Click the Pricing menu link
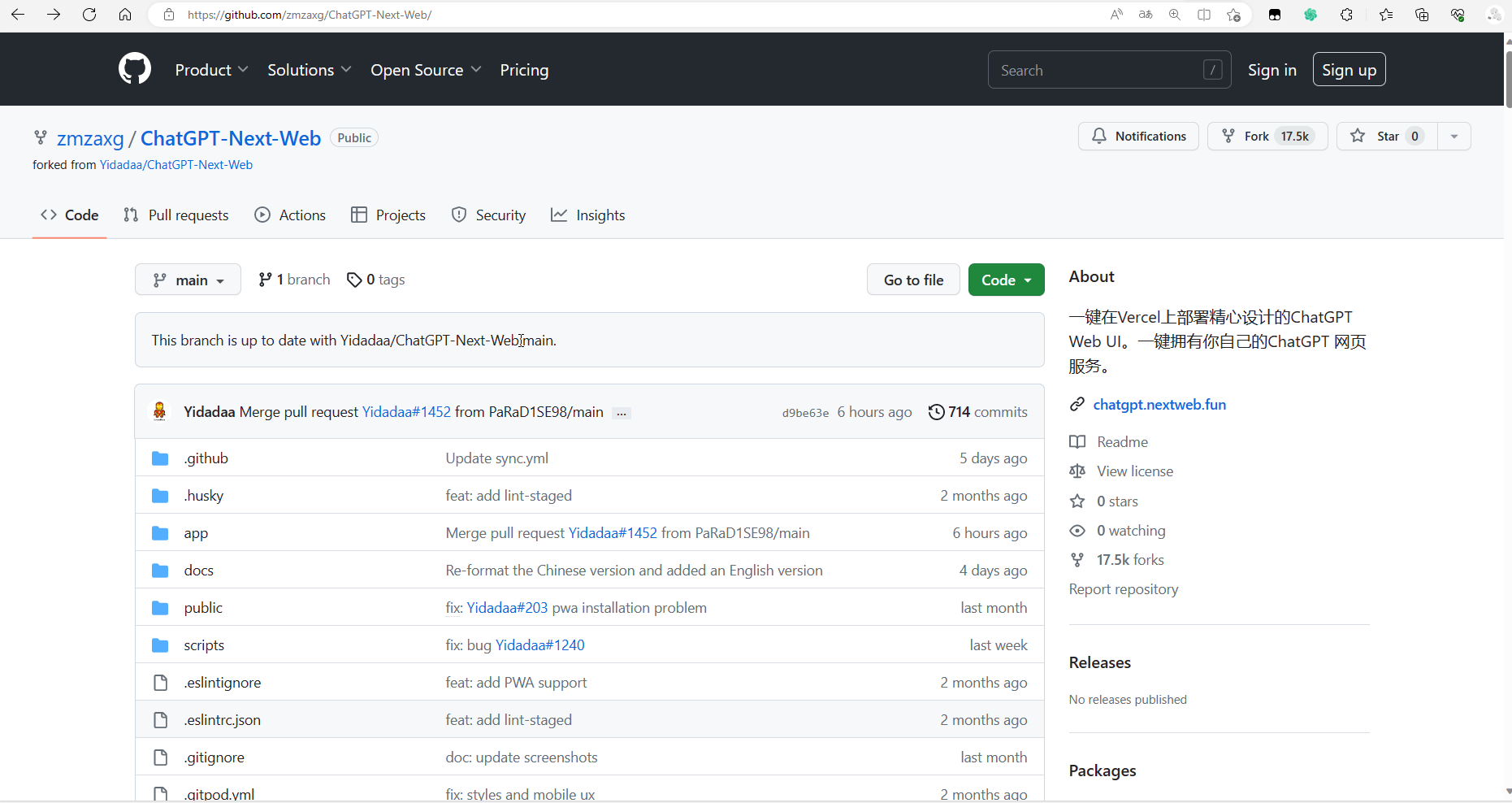The height and width of the screenshot is (803, 1512). click(x=524, y=70)
